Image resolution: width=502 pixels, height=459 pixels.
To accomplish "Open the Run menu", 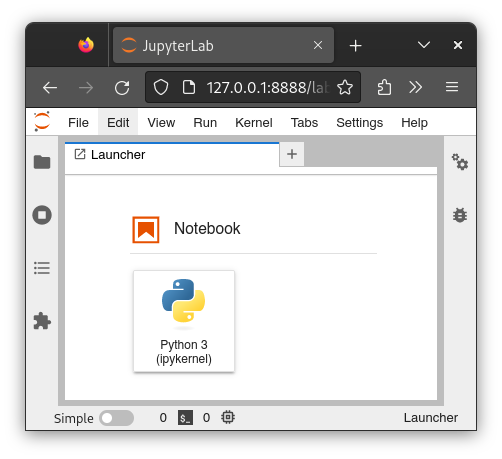I will pyautogui.click(x=205, y=123).
